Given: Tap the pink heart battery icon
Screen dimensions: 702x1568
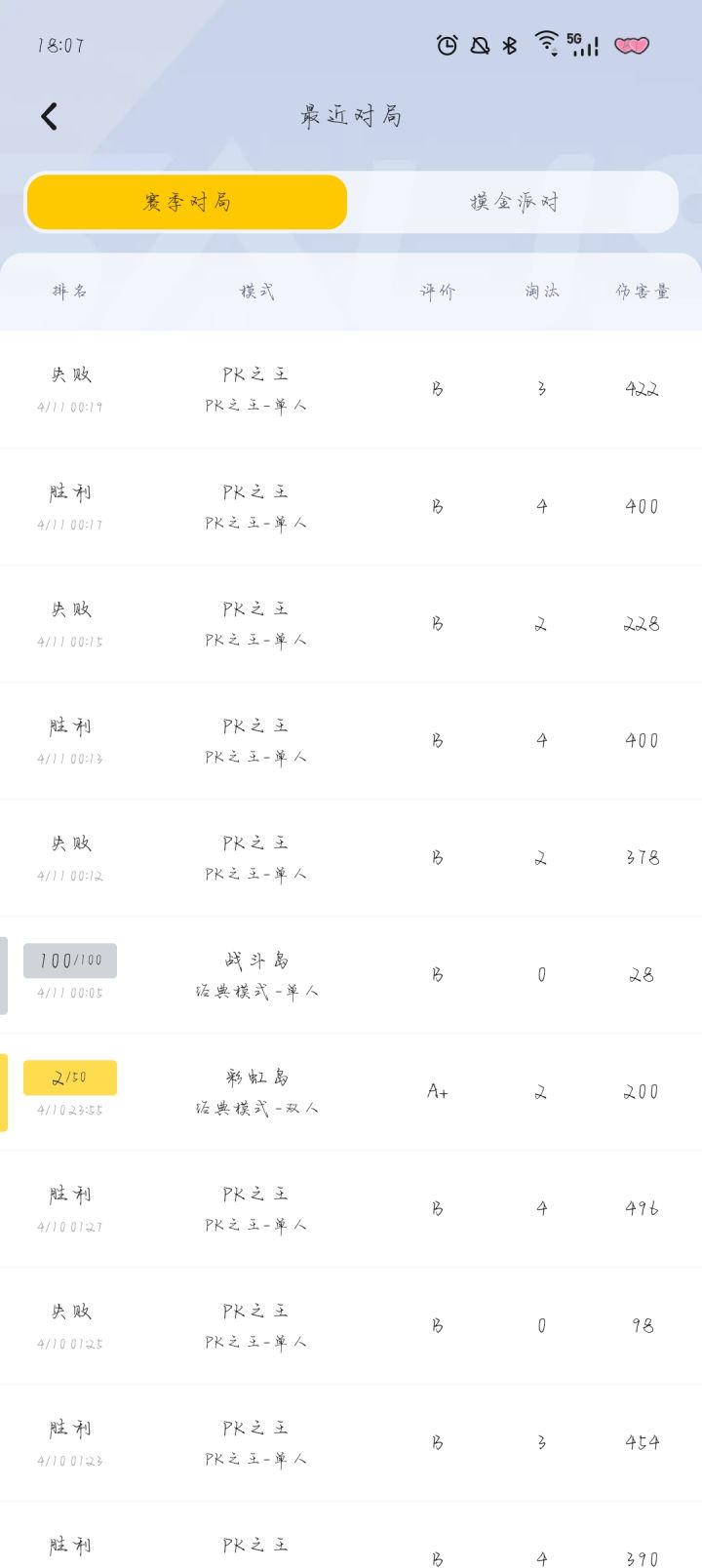Looking at the screenshot, I should click(631, 45).
